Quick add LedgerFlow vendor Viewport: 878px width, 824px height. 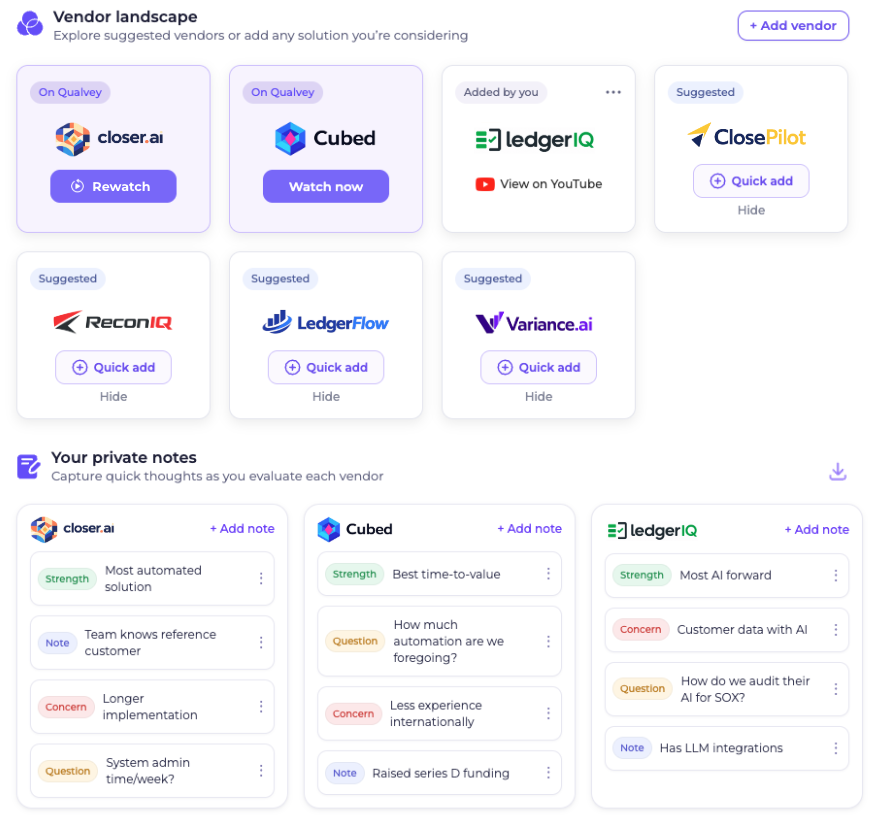(325, 367)
